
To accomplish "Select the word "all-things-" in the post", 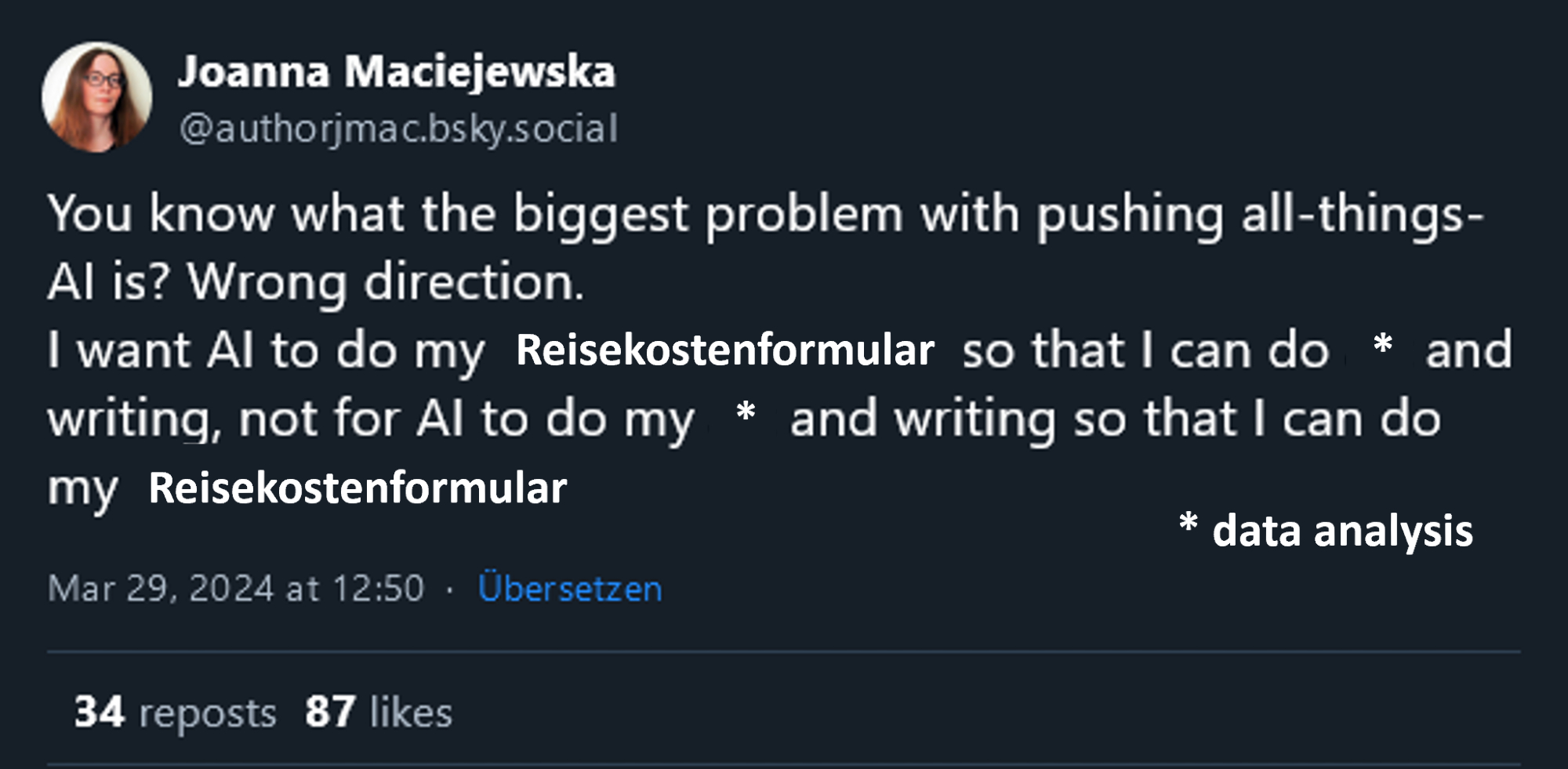I will coord(1363,214).
